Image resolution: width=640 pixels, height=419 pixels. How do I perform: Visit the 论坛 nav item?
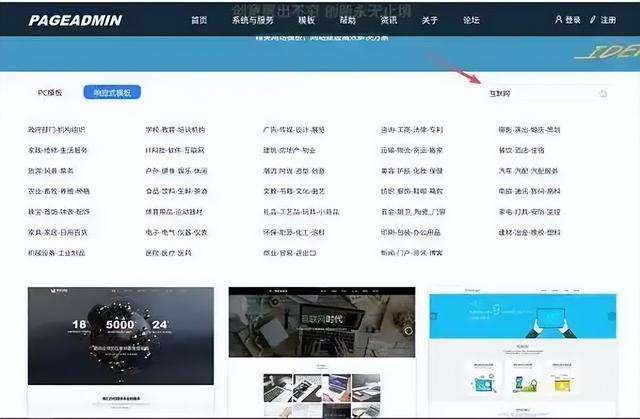[x=471, y=20]
